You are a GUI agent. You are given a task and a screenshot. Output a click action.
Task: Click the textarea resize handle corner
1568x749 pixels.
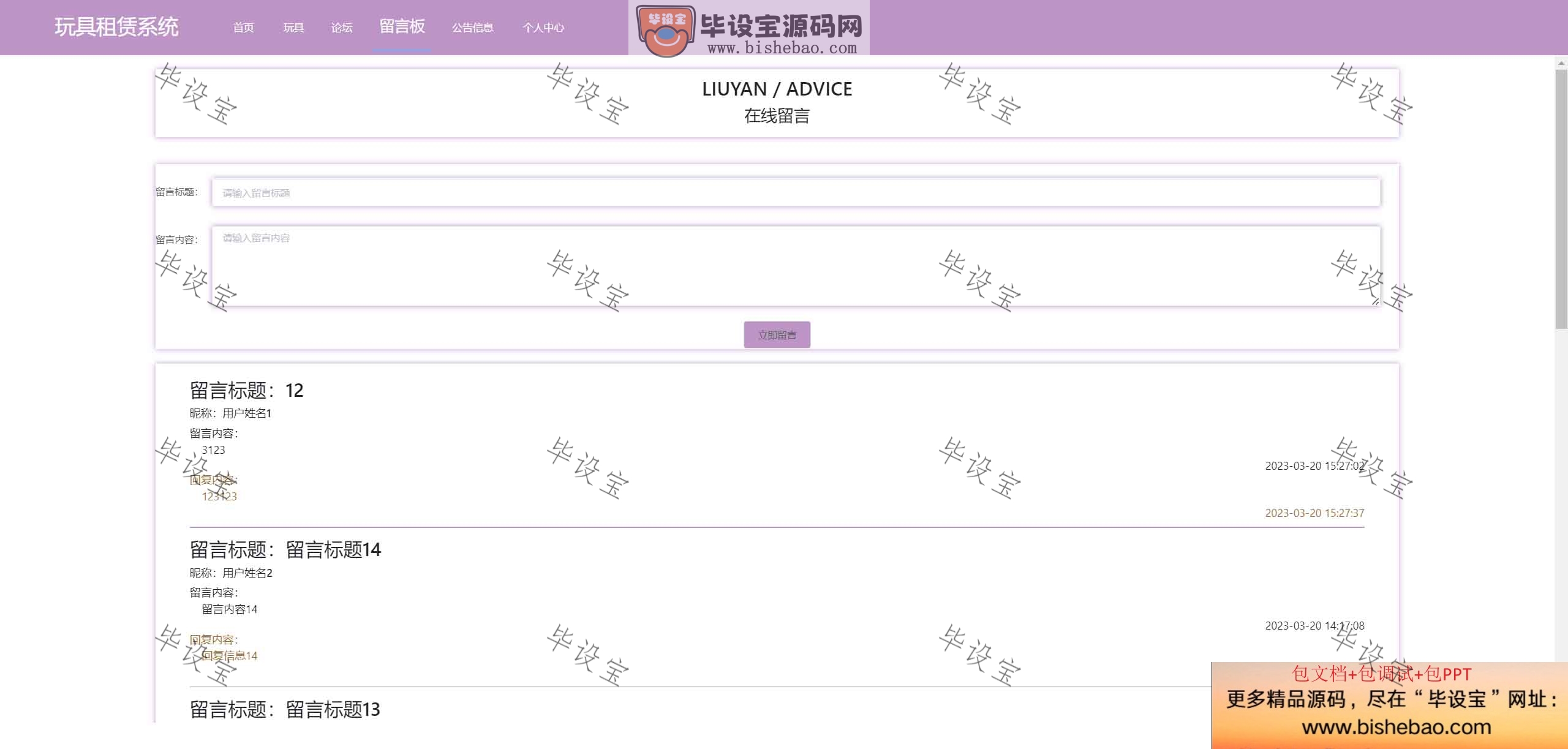click(1374, 301)
